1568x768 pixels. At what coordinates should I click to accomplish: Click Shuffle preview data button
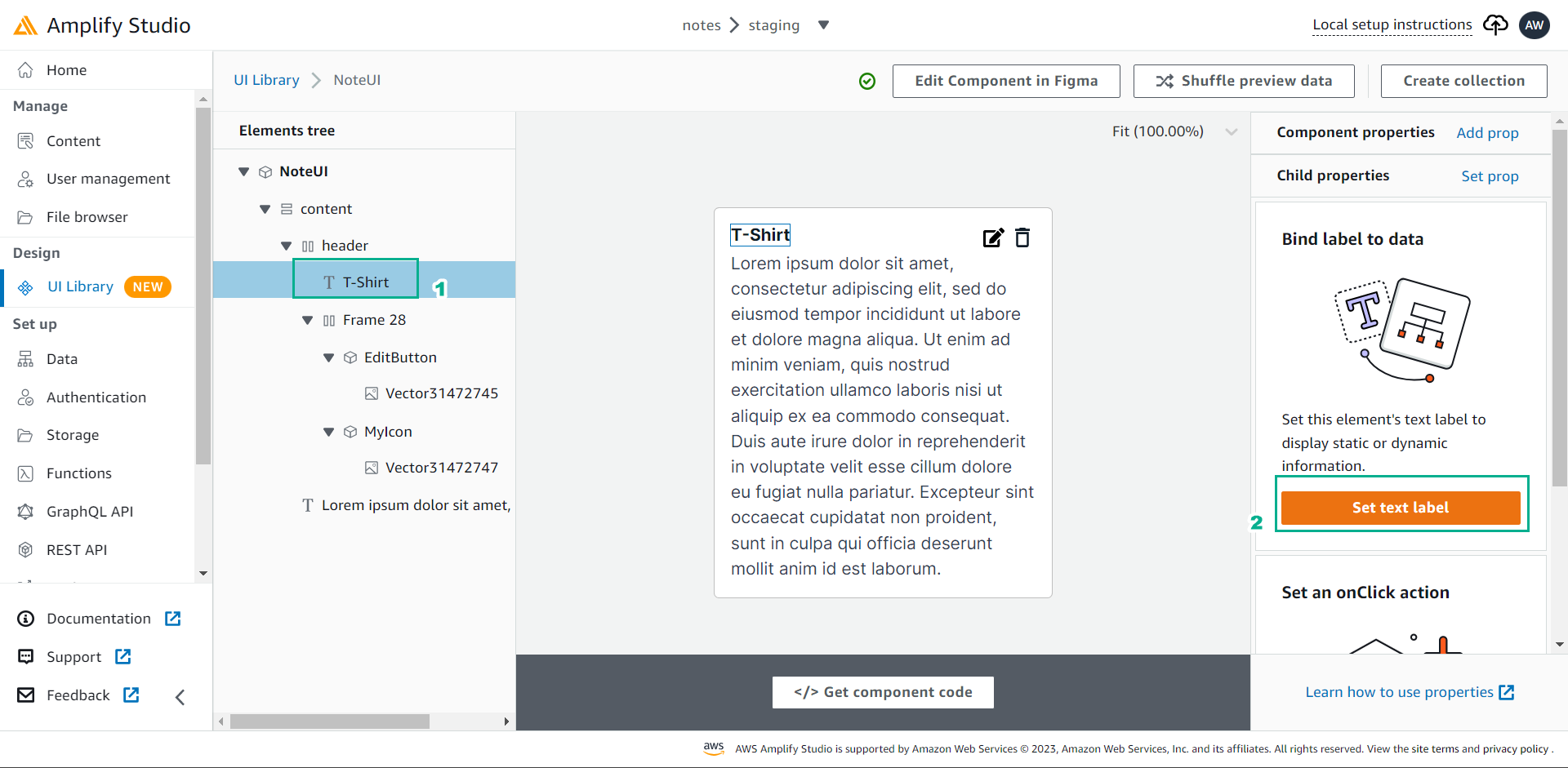[x=1244, y=81]
